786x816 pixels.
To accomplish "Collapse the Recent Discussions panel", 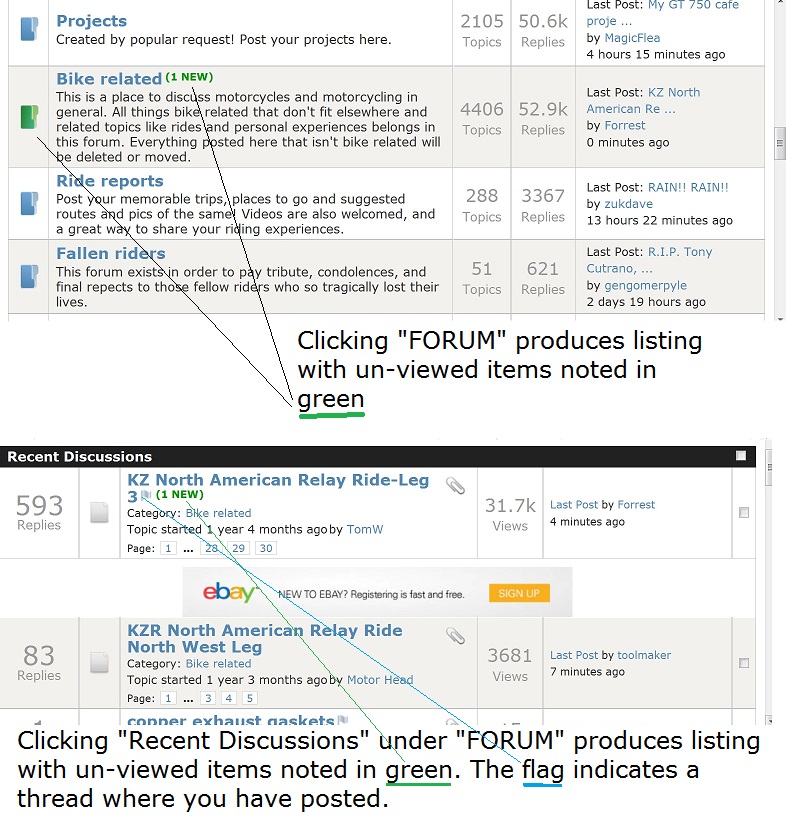I will pos(741,456).
